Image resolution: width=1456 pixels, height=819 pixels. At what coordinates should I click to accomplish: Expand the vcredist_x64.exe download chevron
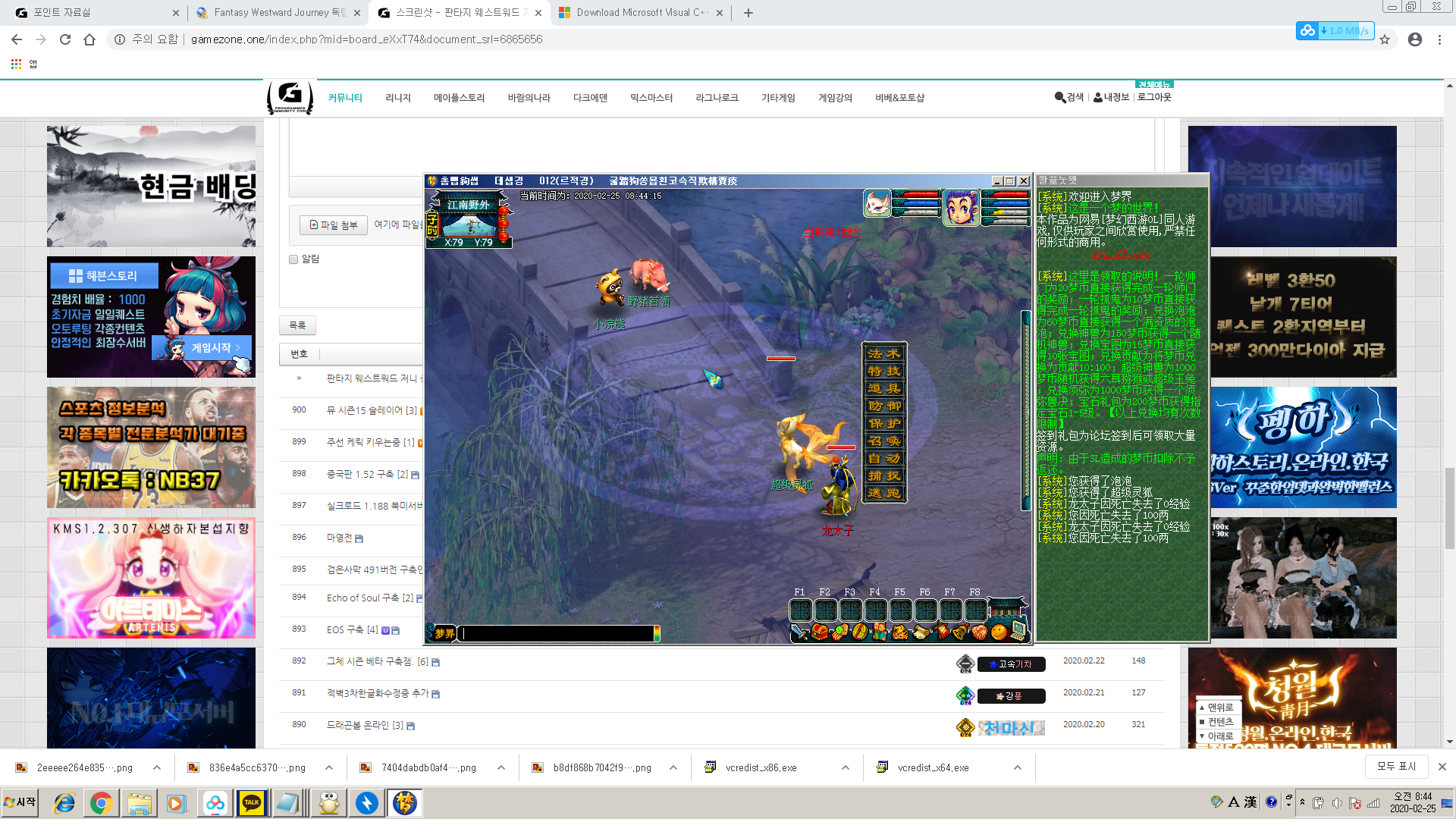pyautogui.click(x=1017, y=767)
